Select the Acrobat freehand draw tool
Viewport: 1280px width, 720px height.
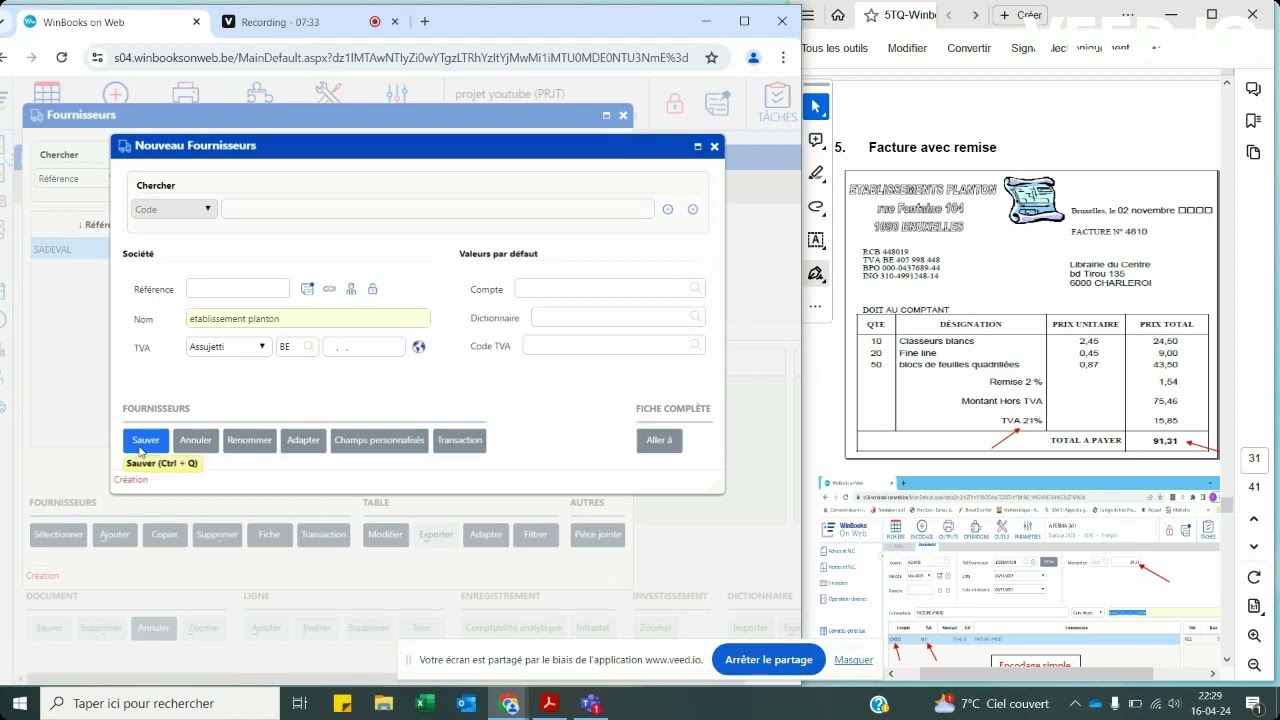(816, 207)
